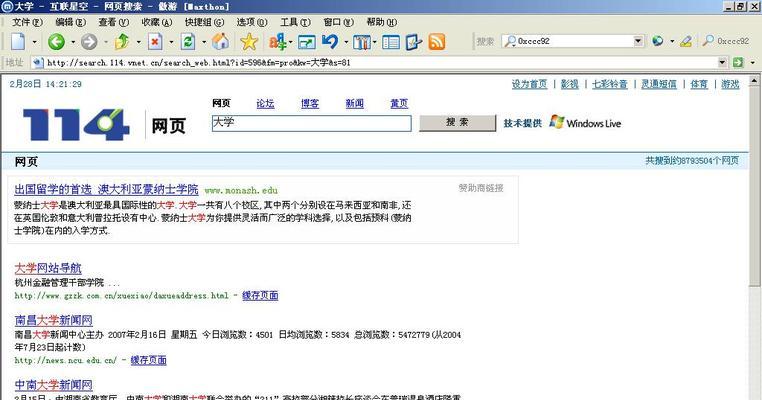Viewport: 762px width, 400px height.
Task: Open the 体育 link
Action: point(699,84)
